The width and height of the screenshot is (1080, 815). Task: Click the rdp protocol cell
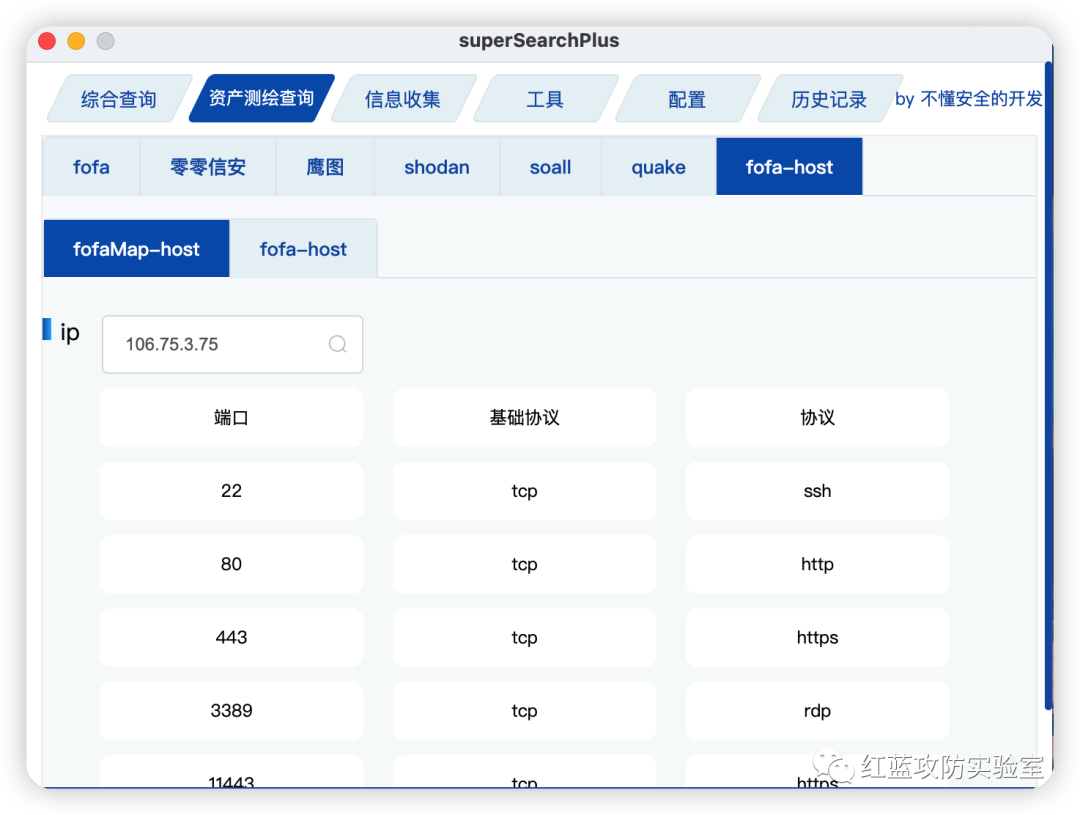(818, 710)
